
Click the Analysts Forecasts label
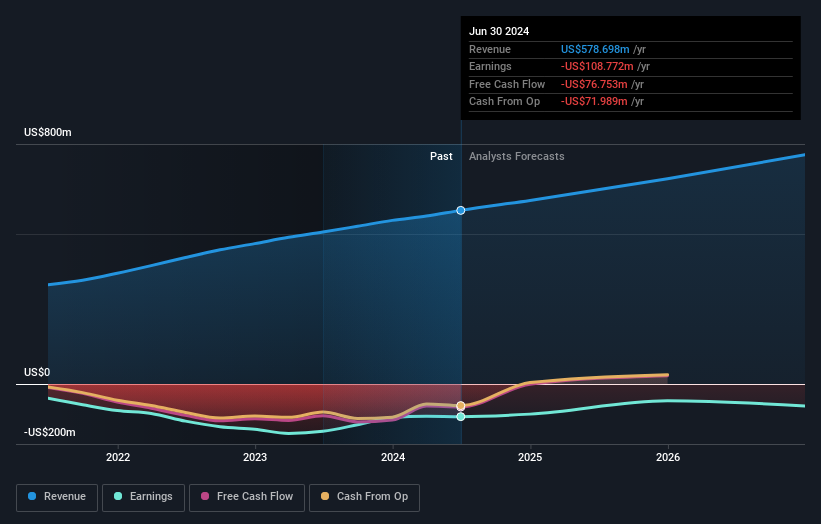point(517,156)
